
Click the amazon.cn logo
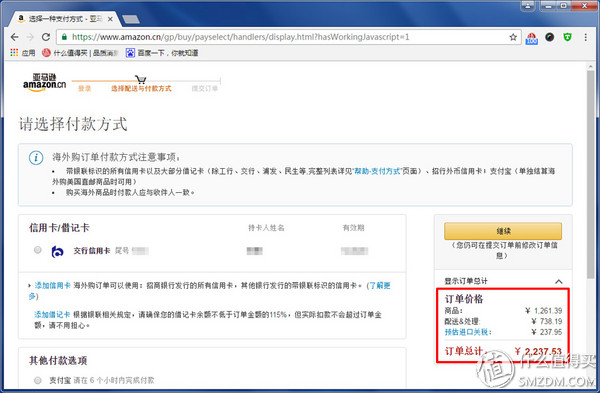pos(44,82)
